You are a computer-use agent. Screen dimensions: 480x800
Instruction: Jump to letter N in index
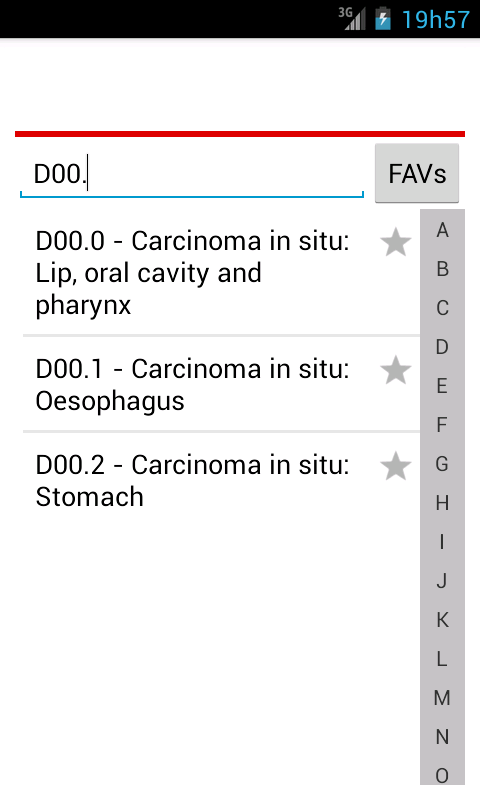click(x=442, y=737)
